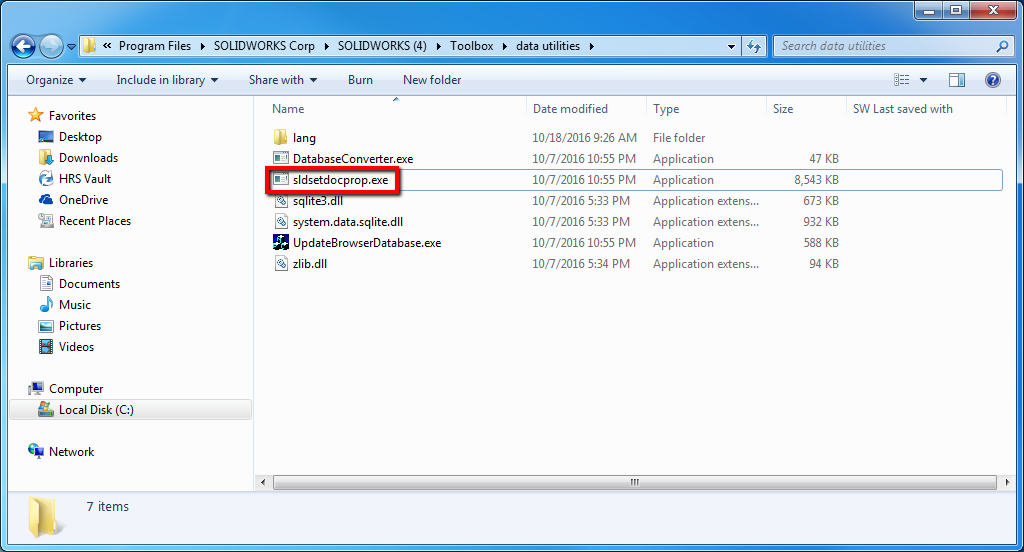Viewport: 1024px width, 552px height.
Task: Open Help via the question mark icon
Action: coord(993,80)
